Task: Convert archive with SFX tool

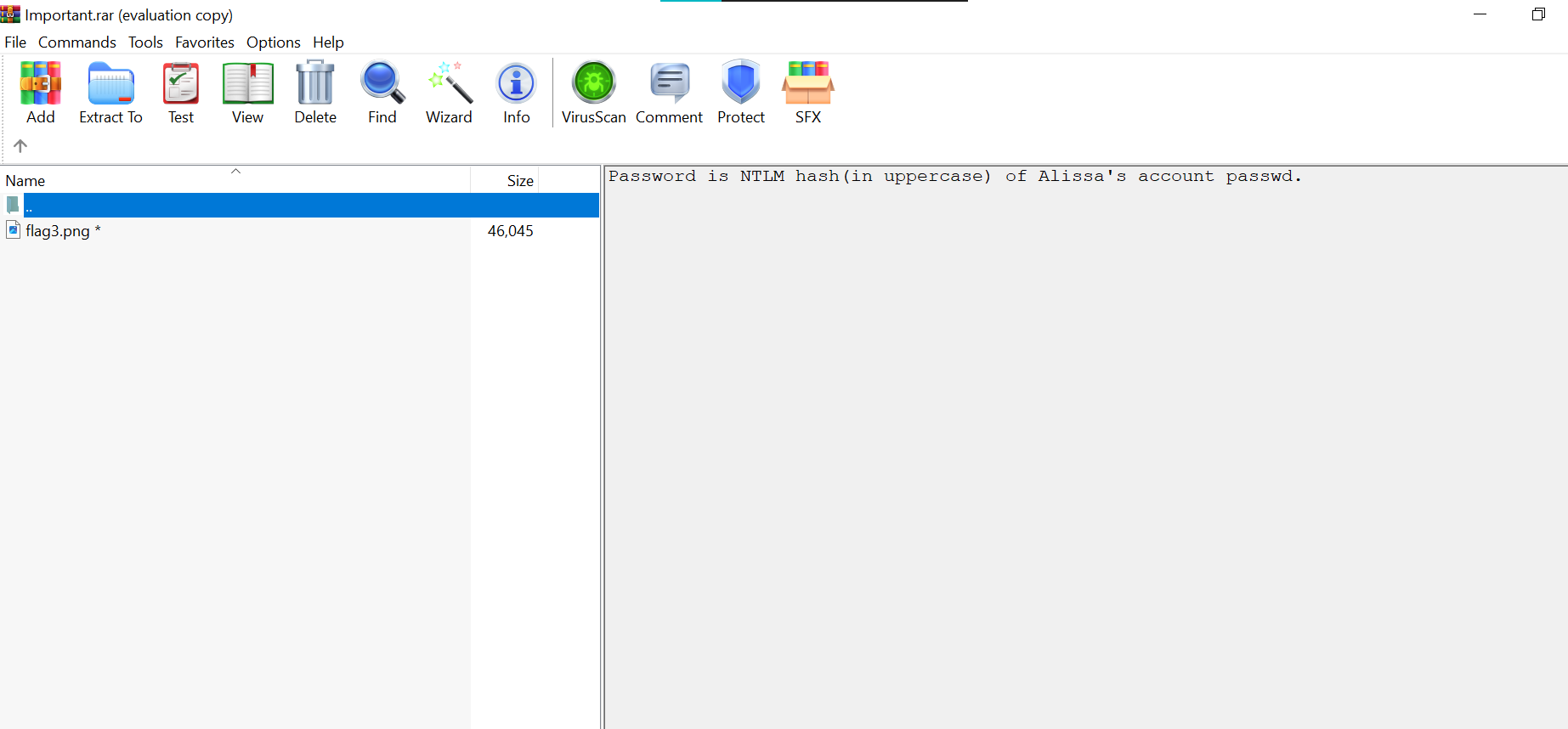Action: 808,83
